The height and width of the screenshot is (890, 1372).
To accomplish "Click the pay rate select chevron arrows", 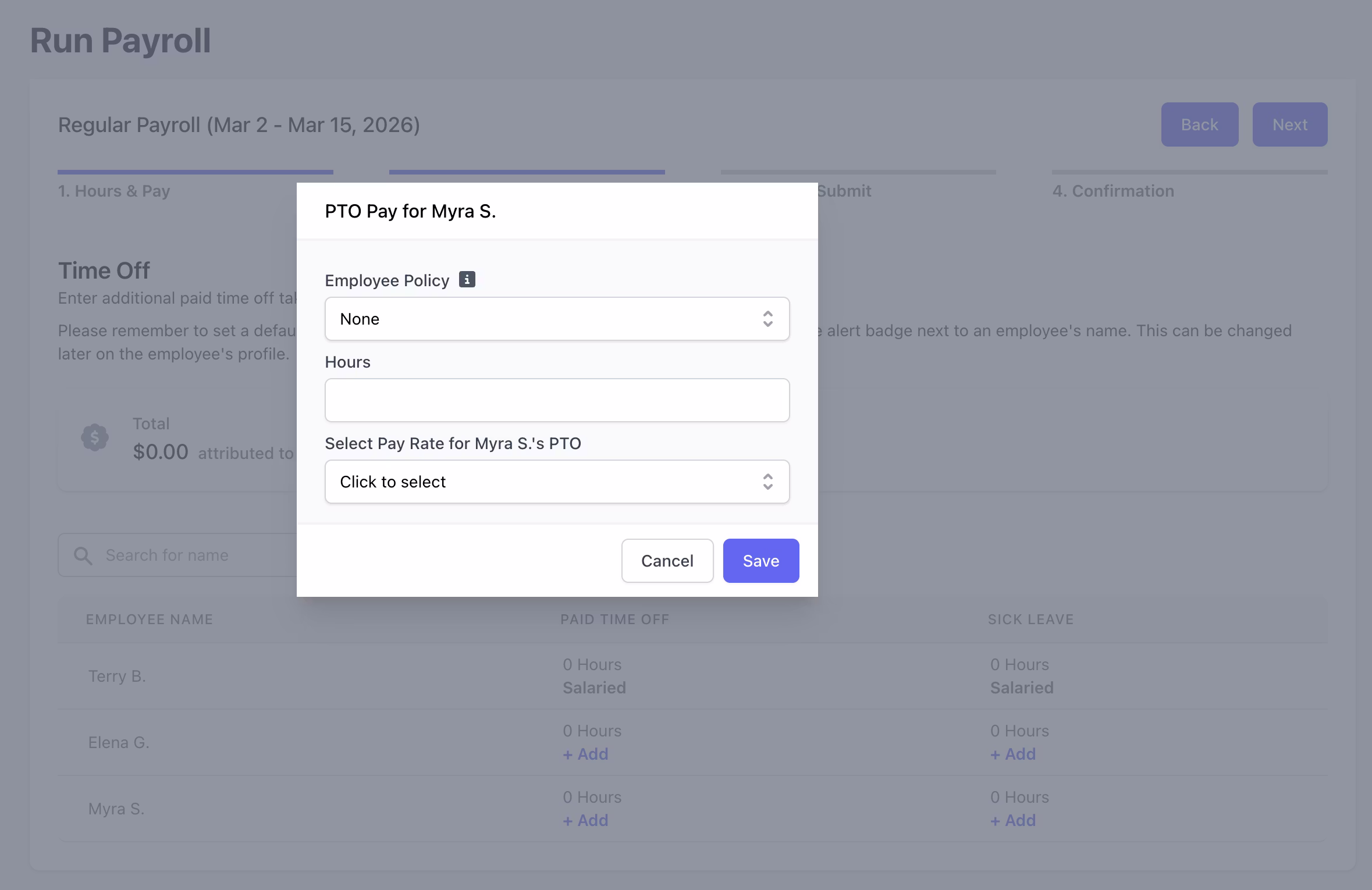I will click(767, 482).
